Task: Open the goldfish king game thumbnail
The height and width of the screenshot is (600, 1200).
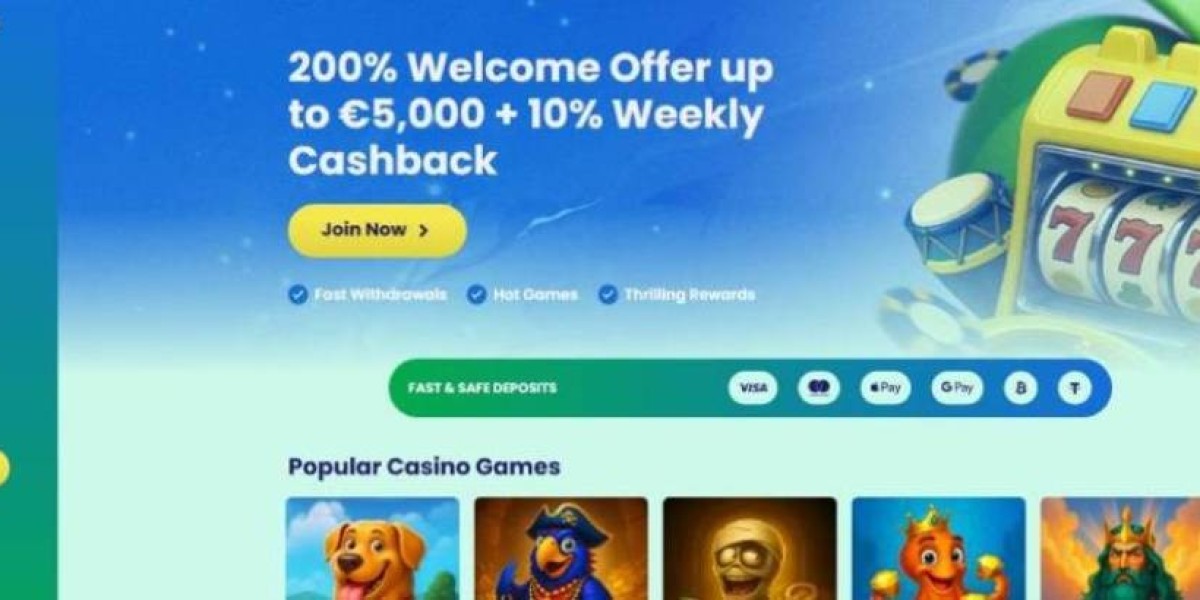Action: [938, 548]
